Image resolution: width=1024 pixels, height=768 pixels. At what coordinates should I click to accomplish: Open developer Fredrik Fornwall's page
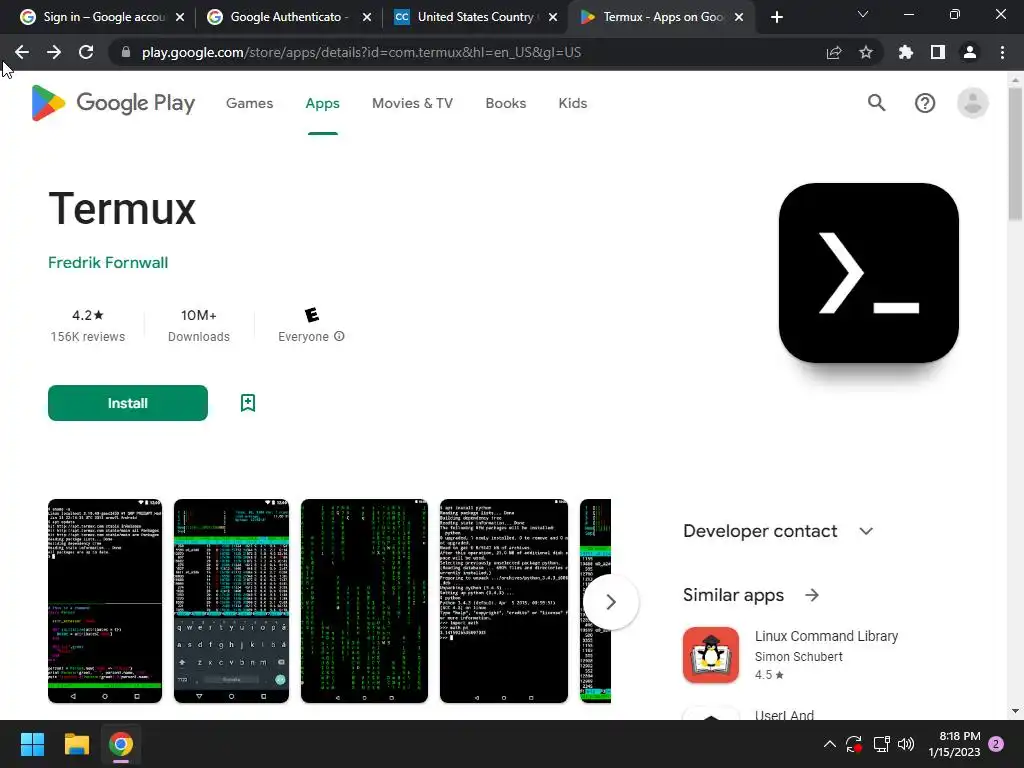click(108, 263)
